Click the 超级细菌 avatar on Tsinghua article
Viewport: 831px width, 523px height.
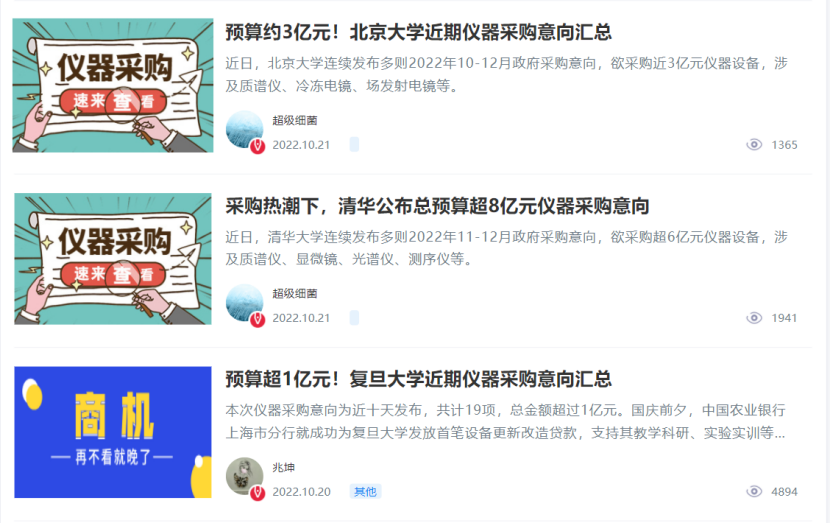244,303
